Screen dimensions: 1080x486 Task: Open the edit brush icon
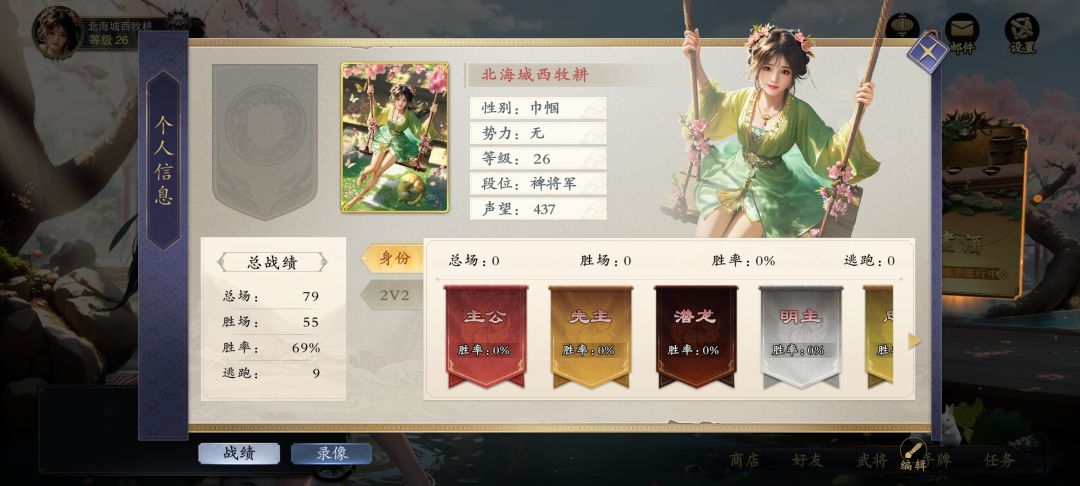913,451
